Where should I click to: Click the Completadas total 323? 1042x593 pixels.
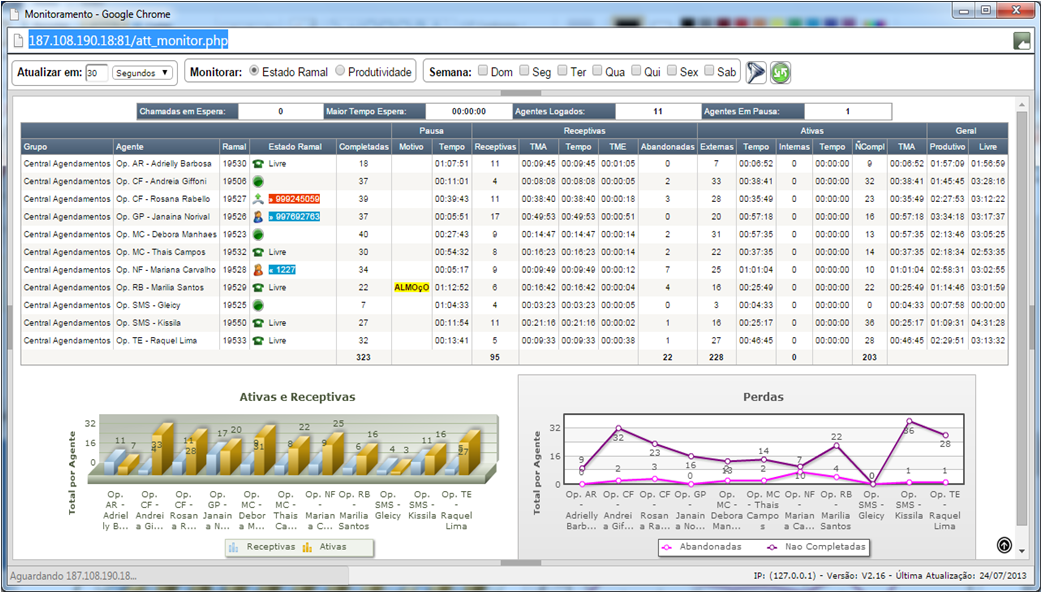coord(364,358)
